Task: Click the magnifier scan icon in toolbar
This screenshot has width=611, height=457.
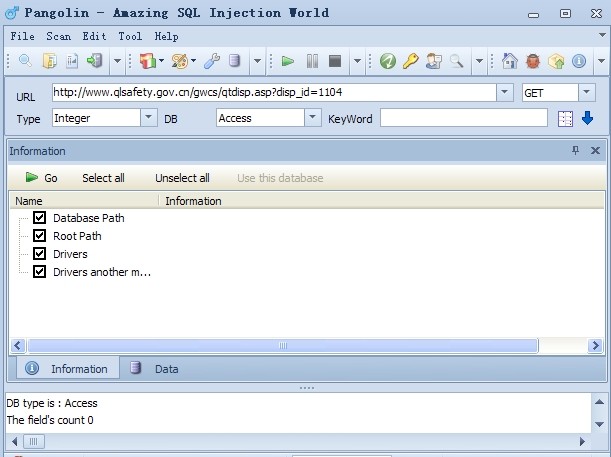Action: 25,61
